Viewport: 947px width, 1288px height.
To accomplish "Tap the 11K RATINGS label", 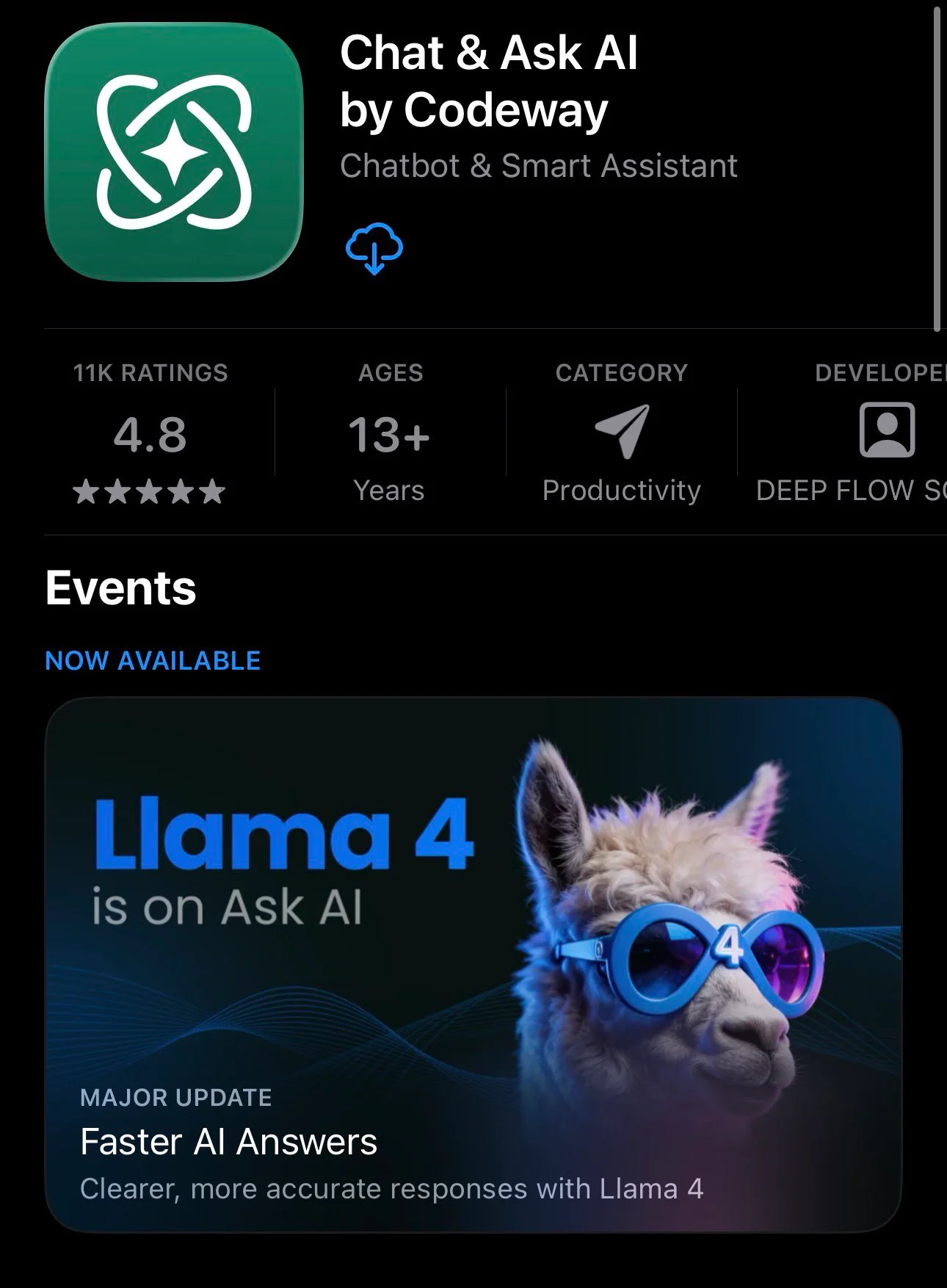I will tap(150, 373).
